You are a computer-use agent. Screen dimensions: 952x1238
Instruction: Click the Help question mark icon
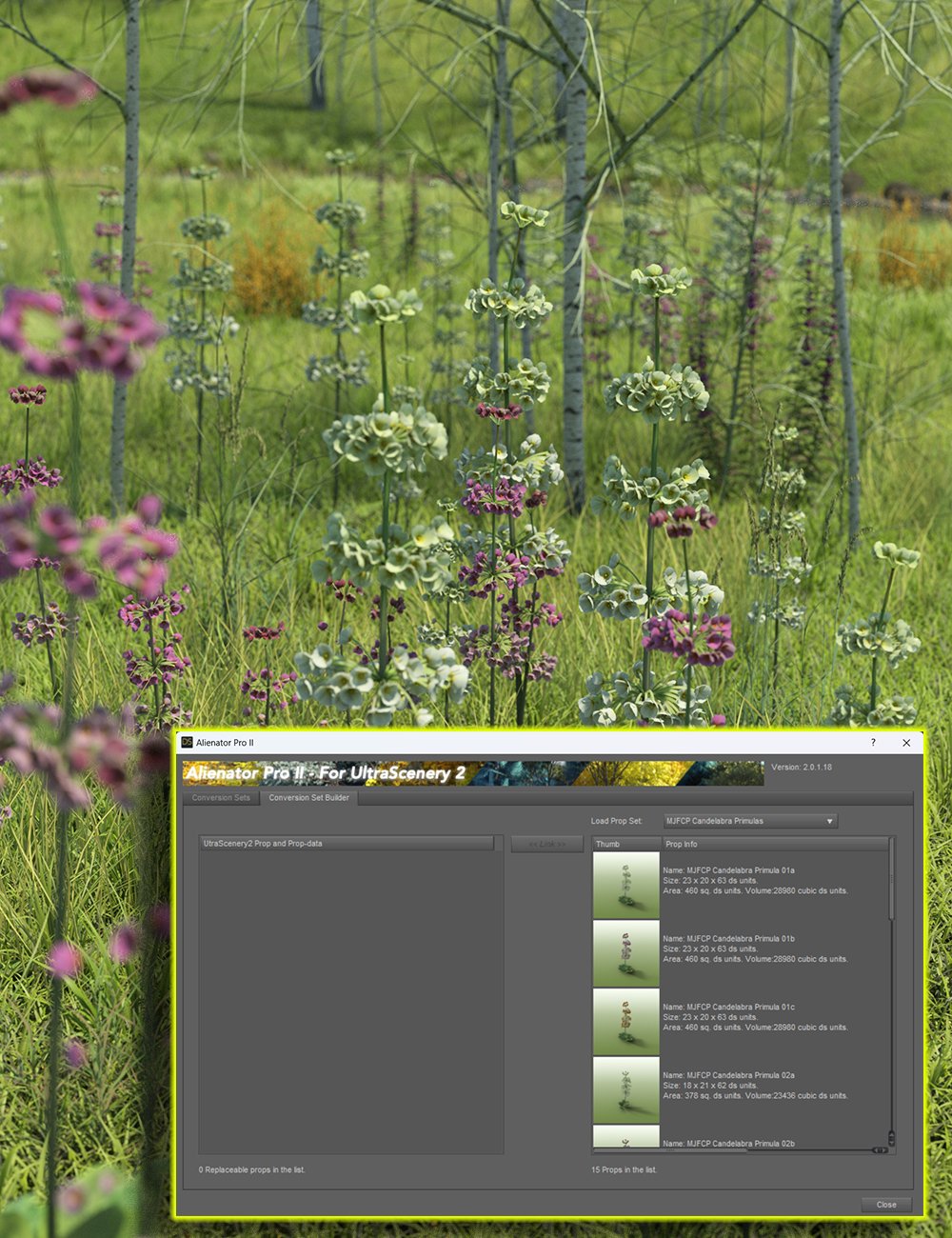[873, 743]
